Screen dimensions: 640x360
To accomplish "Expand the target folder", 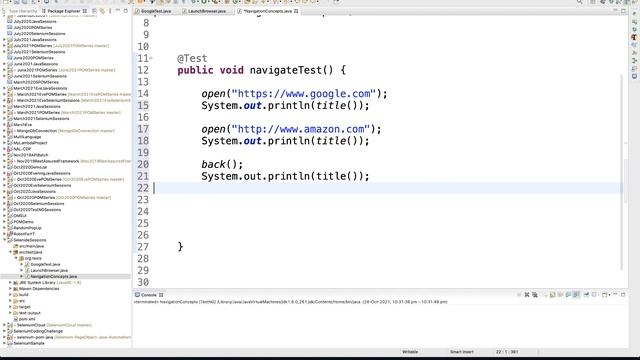I will pos(11,307).
